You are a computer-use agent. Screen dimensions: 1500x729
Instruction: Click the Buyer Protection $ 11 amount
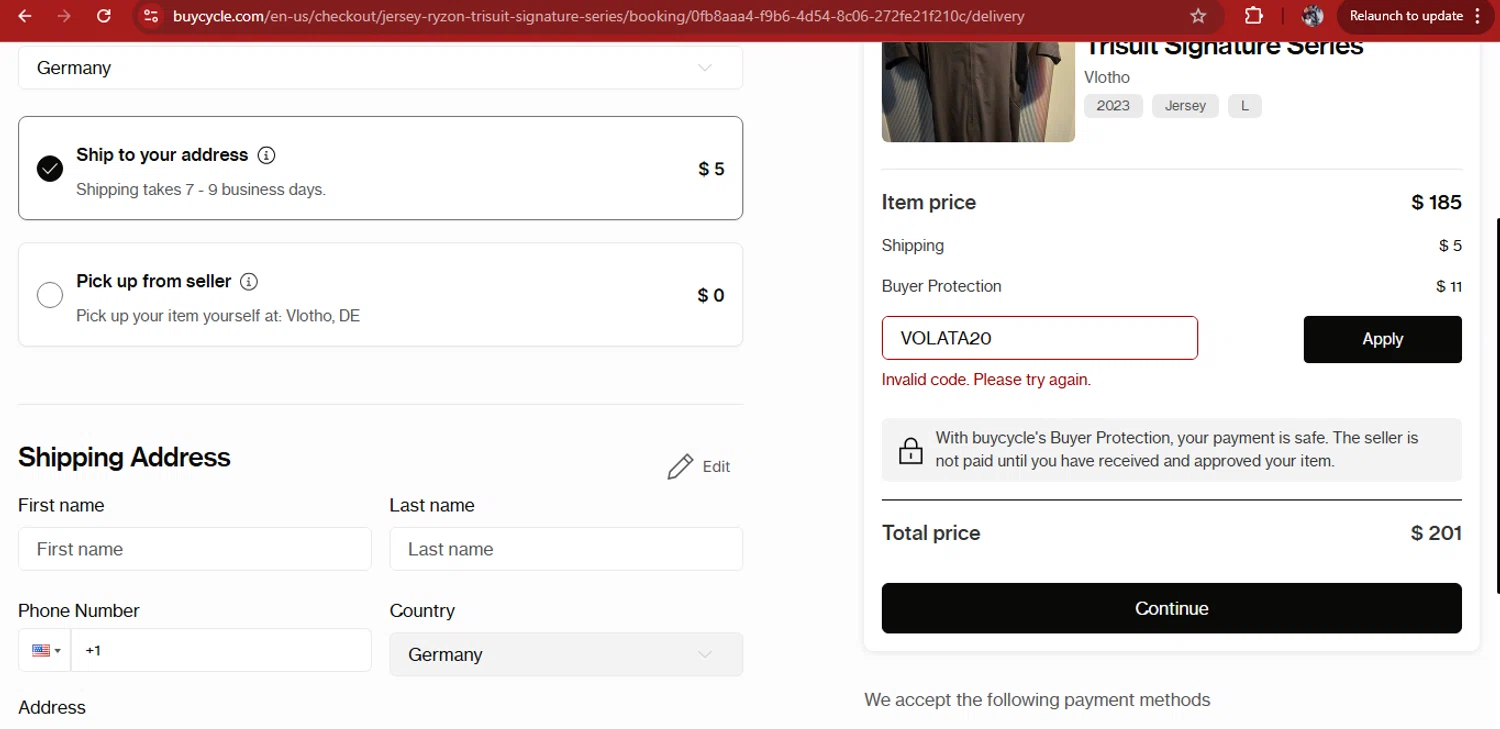point(1449,287)
